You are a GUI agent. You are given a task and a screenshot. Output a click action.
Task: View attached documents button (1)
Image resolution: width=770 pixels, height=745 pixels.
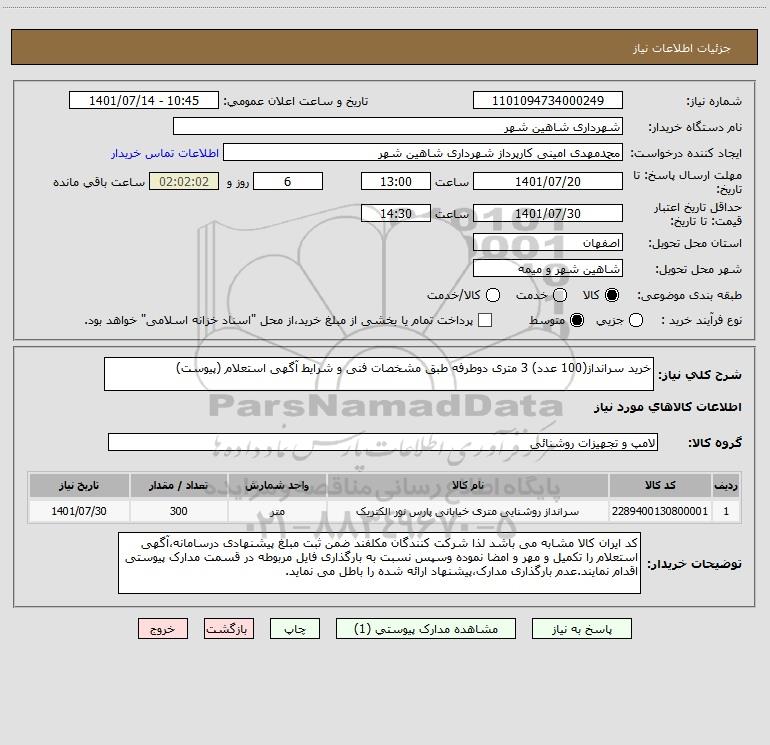[426, 629]
